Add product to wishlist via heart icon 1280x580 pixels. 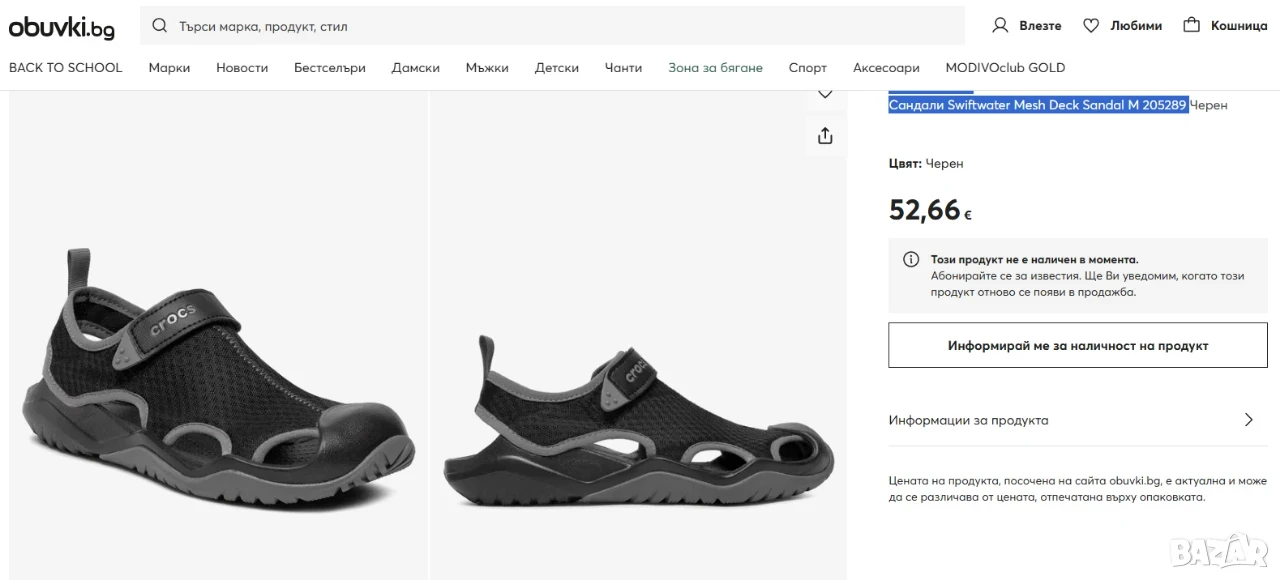click(825, 94)
